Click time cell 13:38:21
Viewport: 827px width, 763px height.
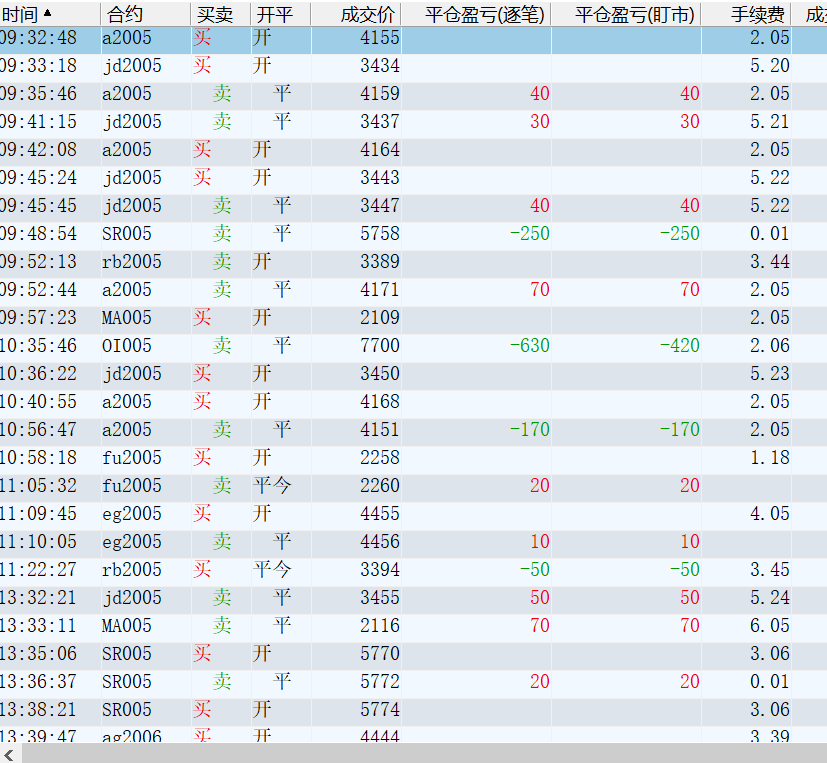point(39,709)
